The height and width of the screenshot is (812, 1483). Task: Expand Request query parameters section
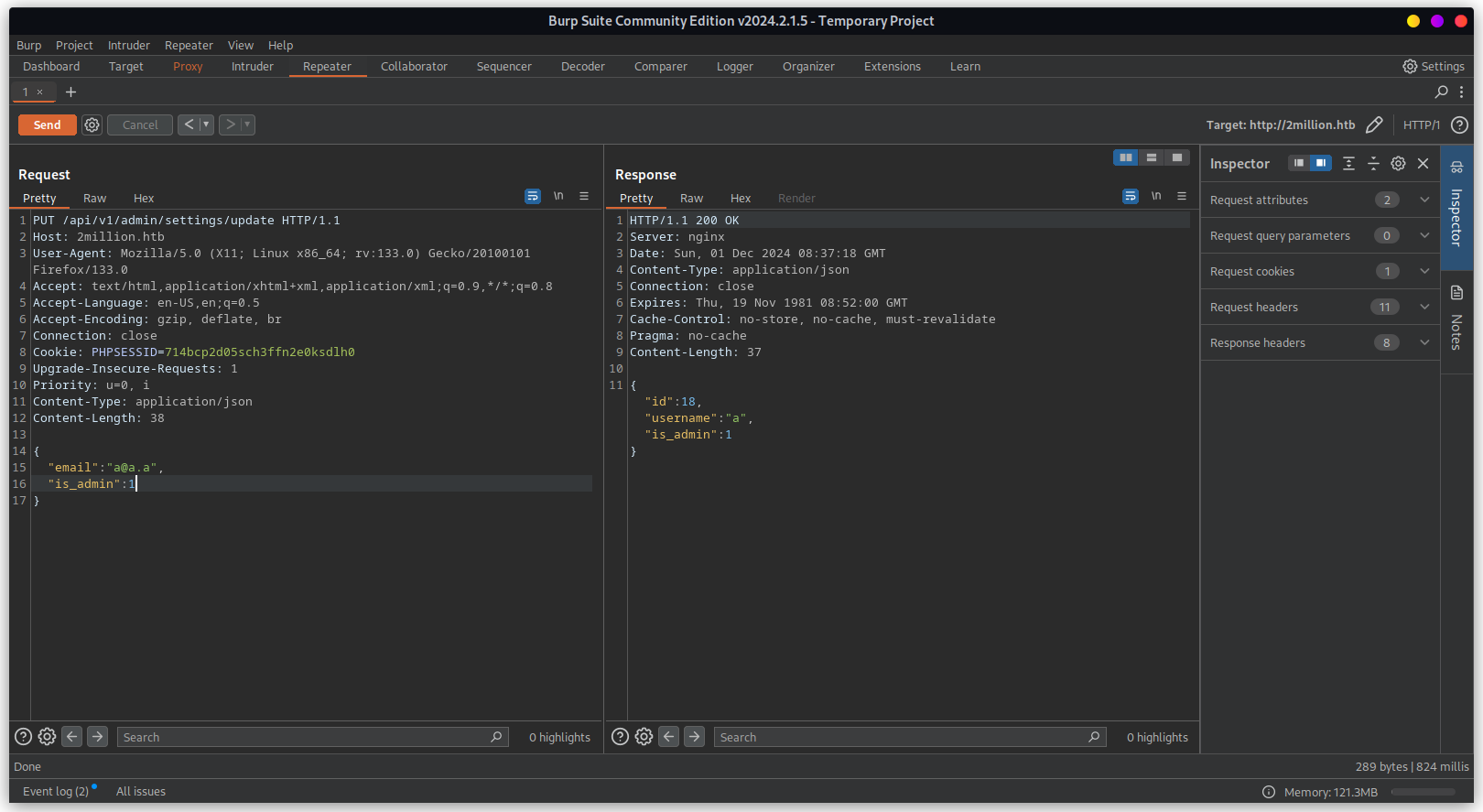pos(1320,235)
